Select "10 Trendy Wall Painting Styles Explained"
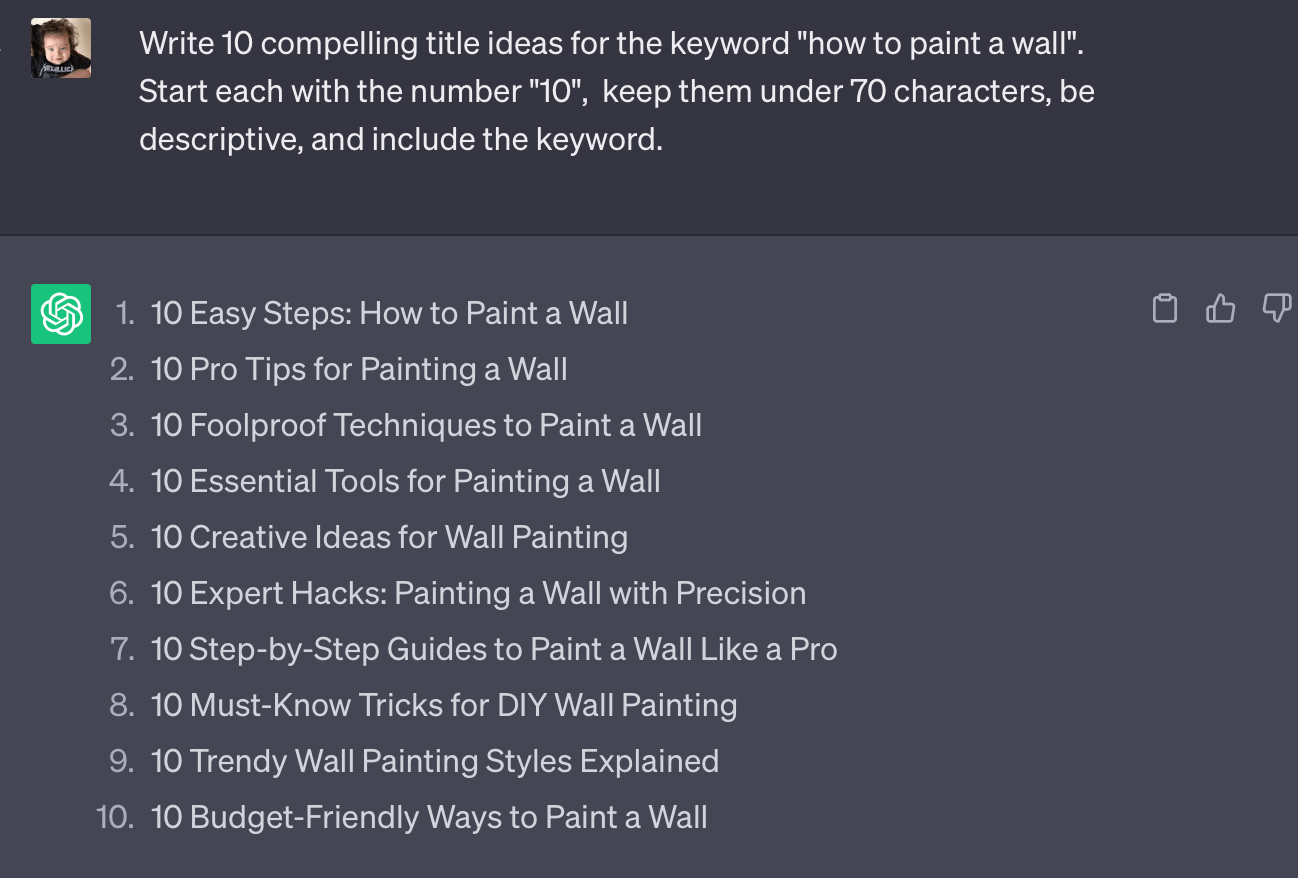Viewport: 1298px width, 878px height. coord(435,761)
